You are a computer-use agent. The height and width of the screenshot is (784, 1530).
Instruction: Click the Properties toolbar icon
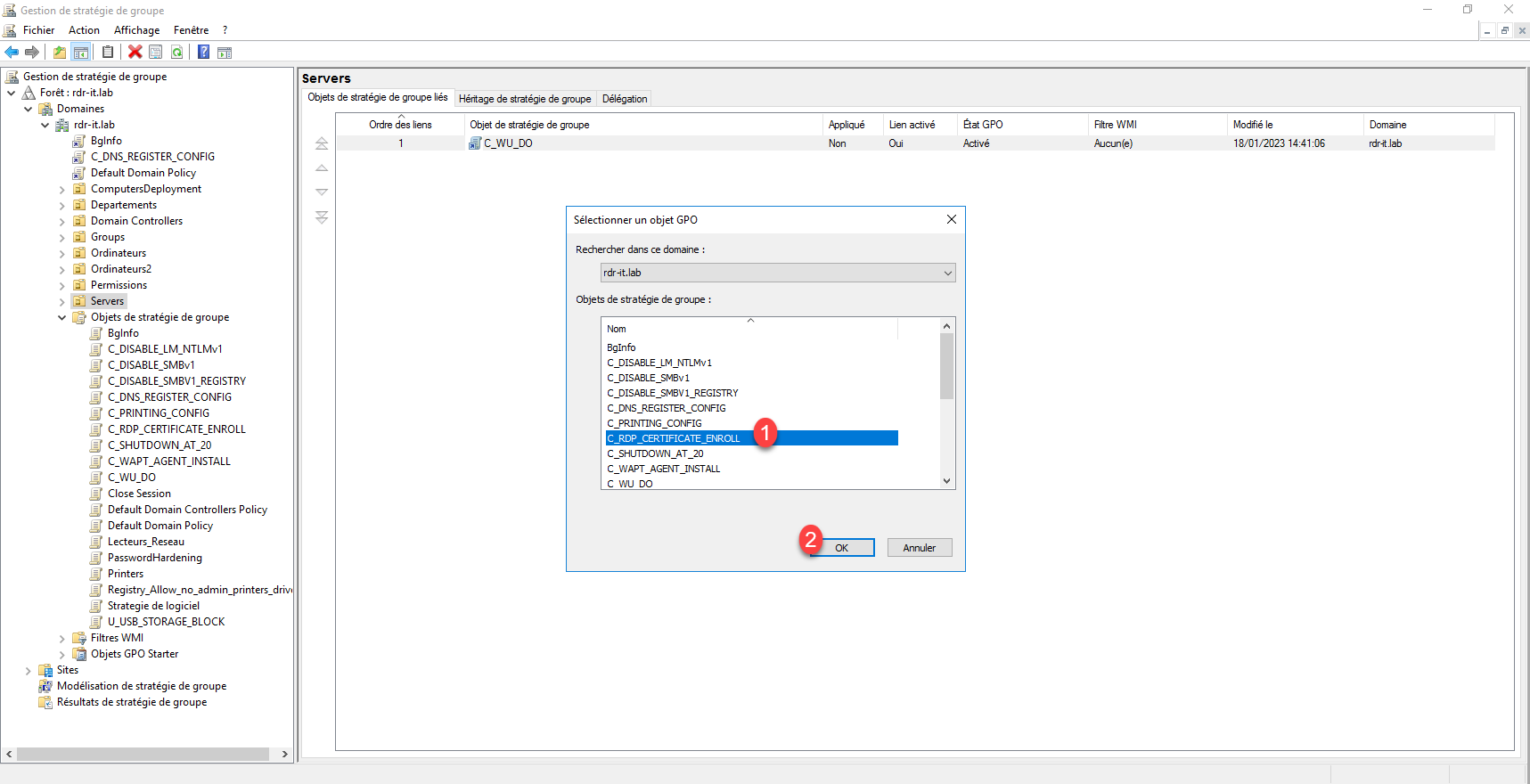click(156, 53)
